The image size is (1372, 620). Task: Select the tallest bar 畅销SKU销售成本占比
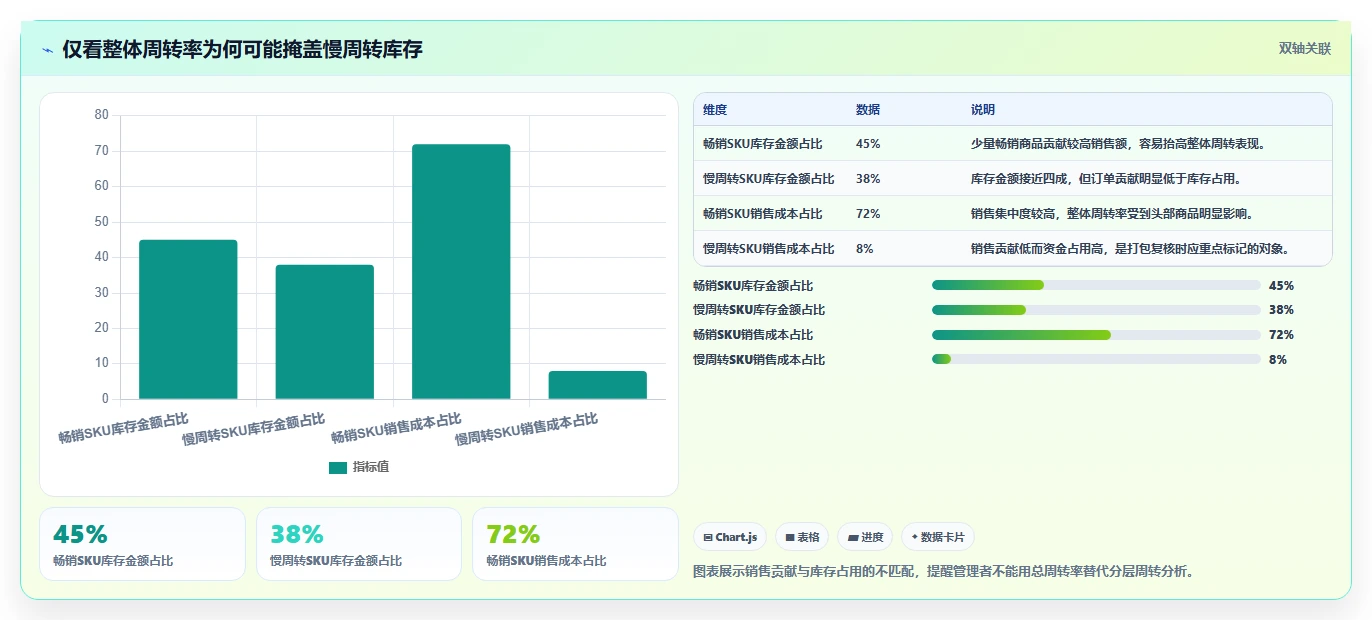tap(461, 272)
